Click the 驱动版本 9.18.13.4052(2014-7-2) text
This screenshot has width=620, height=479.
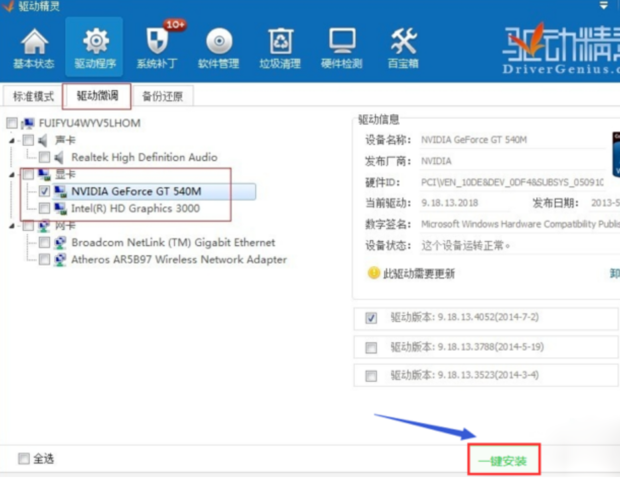pos(465,318)
